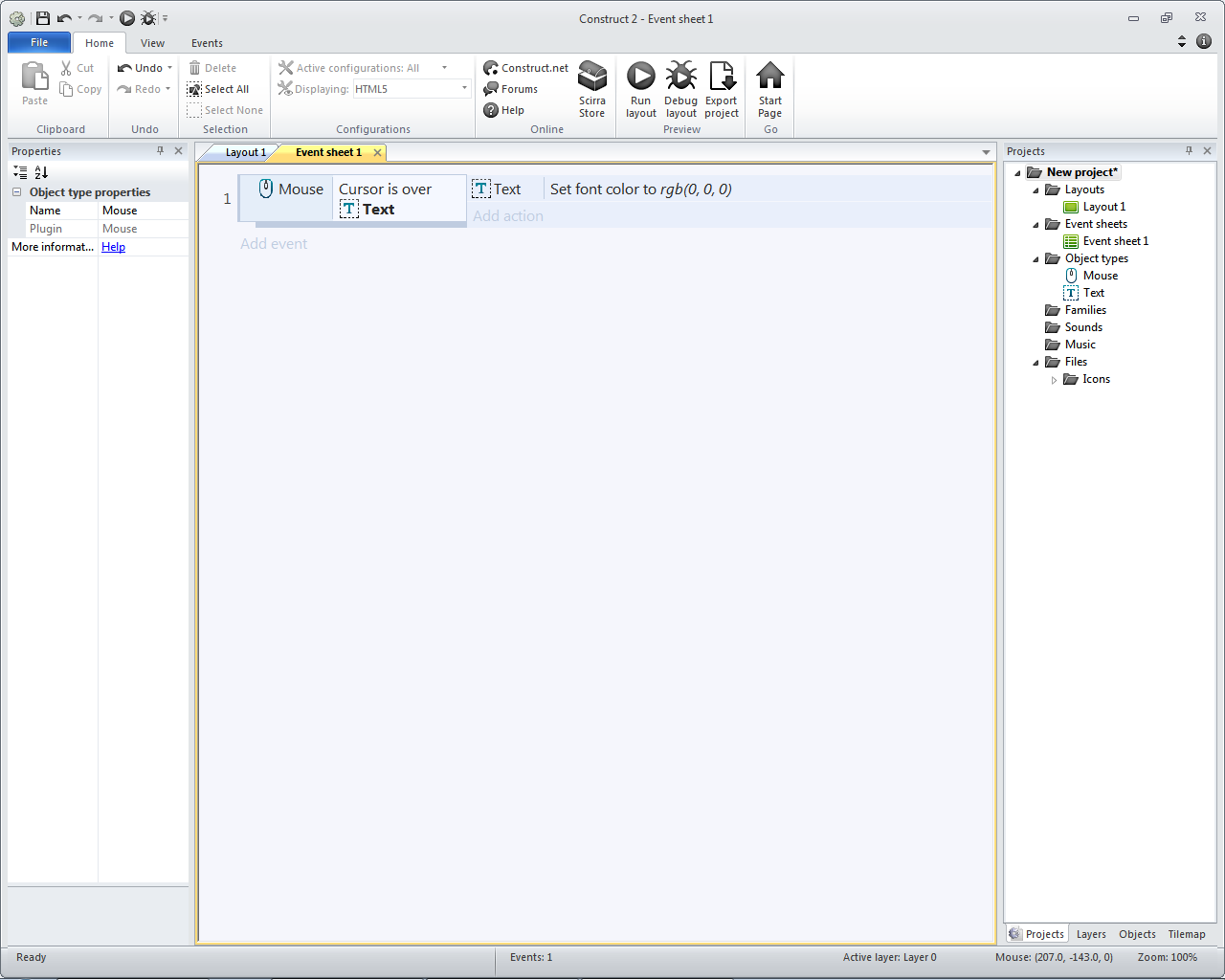The height and width of the screenshot is (980, 1225).
Task: Open the Displaying HTML5 dropdown
Action: point(464,89)
